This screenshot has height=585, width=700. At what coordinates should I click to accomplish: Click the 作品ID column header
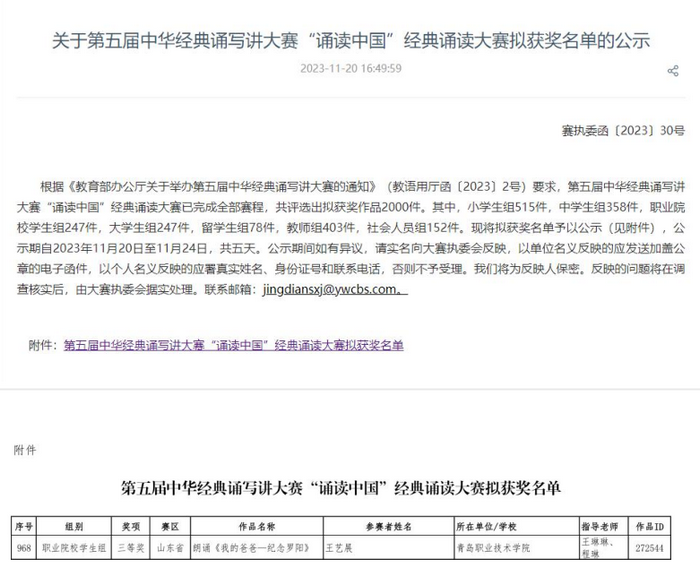650,526
